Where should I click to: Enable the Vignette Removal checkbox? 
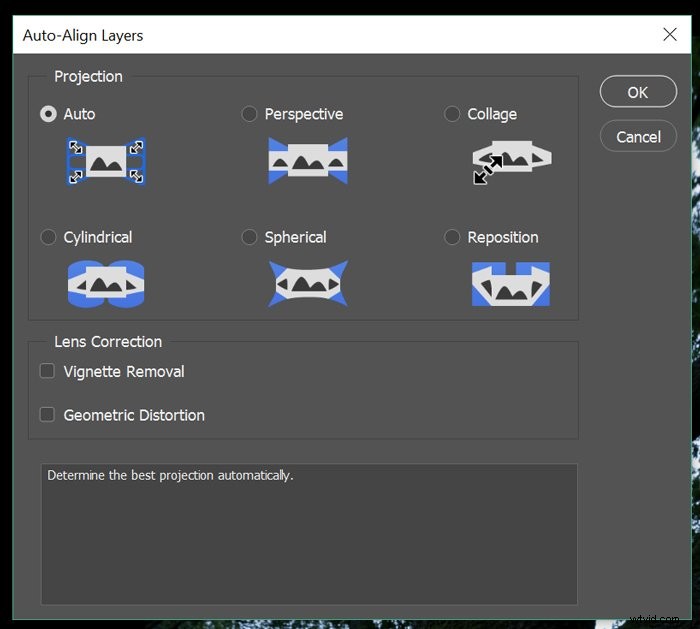click(x=47, y=371)
